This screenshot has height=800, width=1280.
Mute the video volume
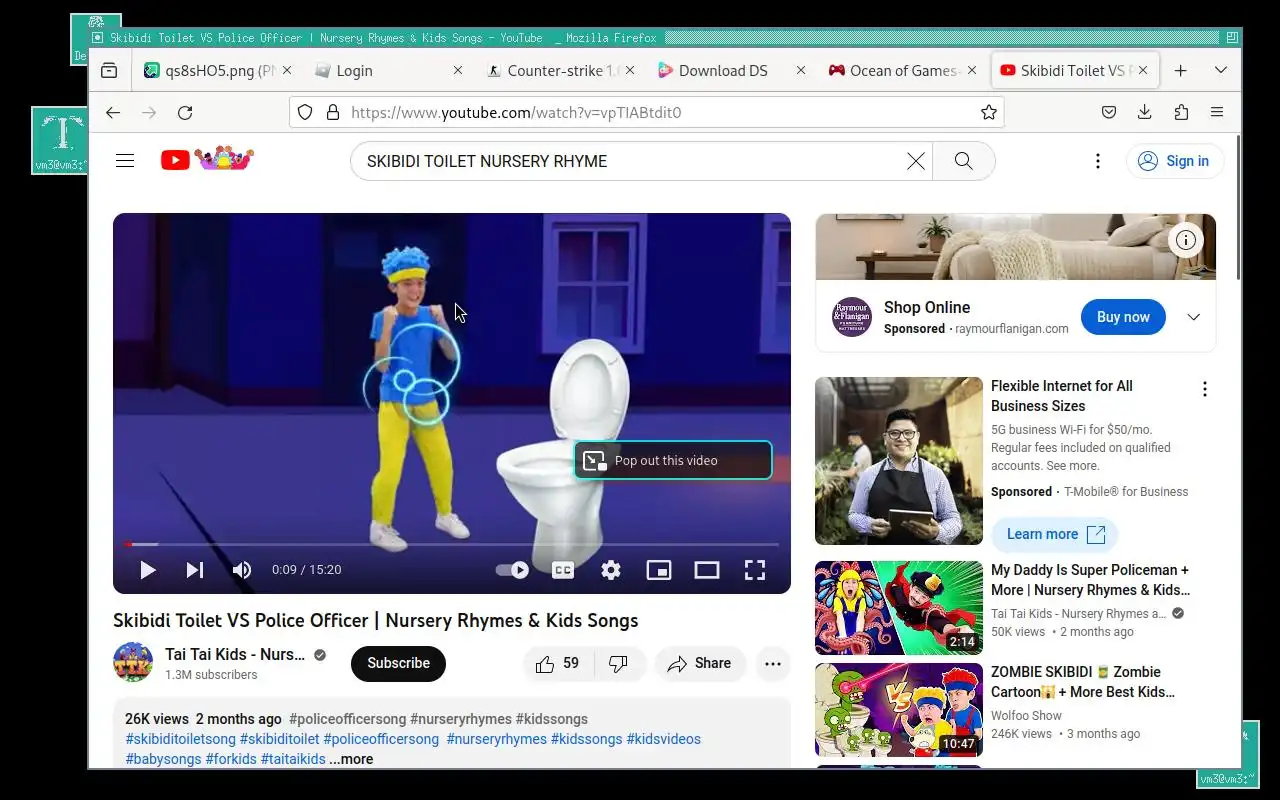[x=242, y=570]
